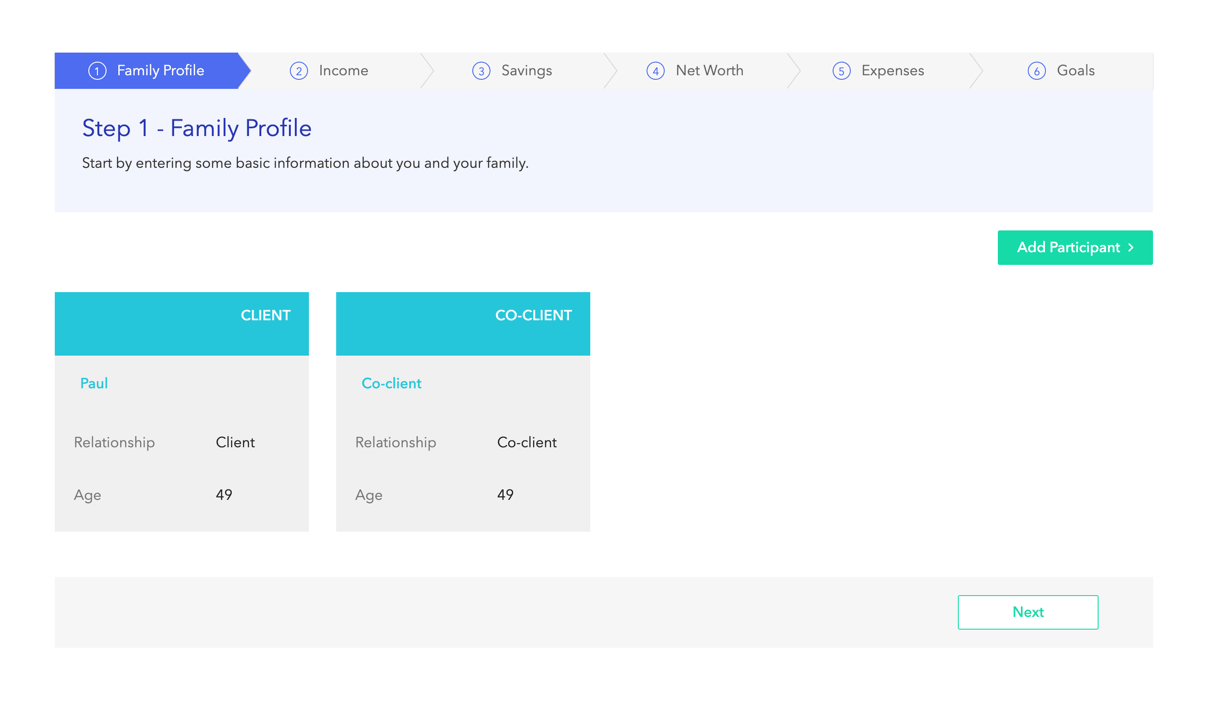
Task: Click the step 3 circled number icon
Action: coord(481,71)
